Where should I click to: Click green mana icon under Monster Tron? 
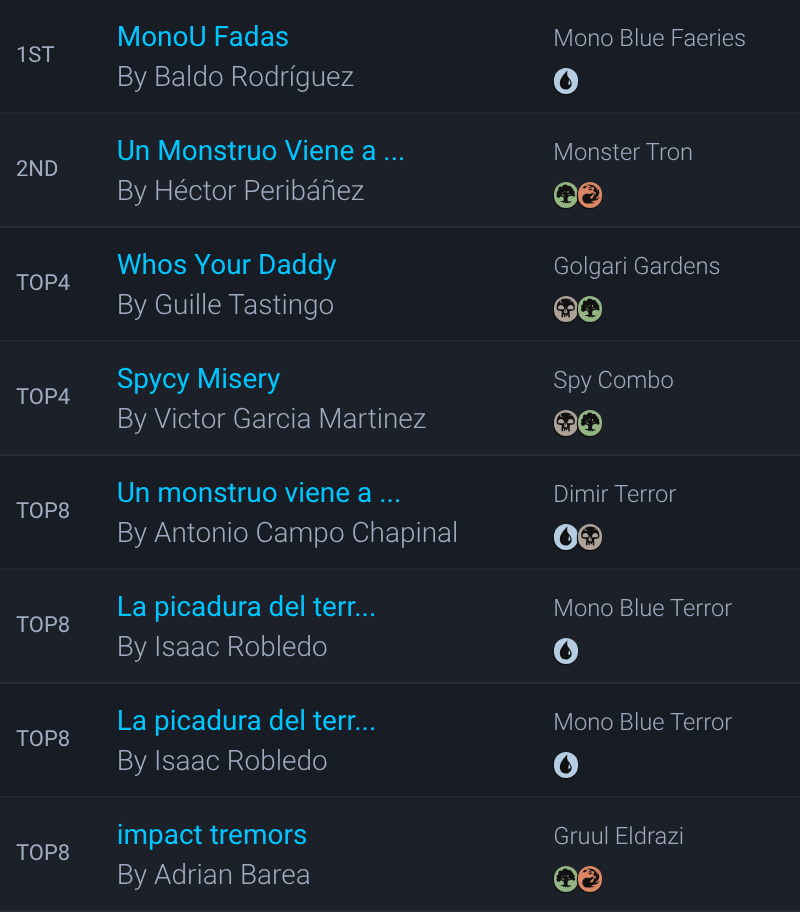coord(566,195)
